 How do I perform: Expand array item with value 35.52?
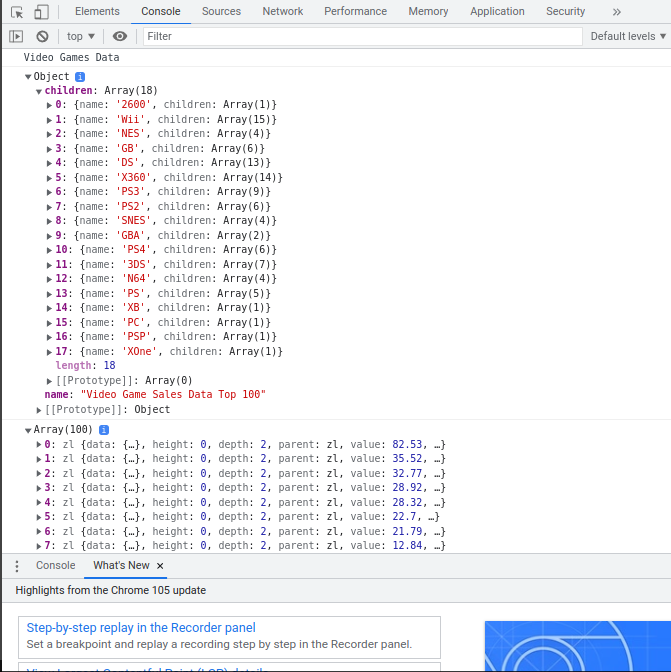coord(39,459)
